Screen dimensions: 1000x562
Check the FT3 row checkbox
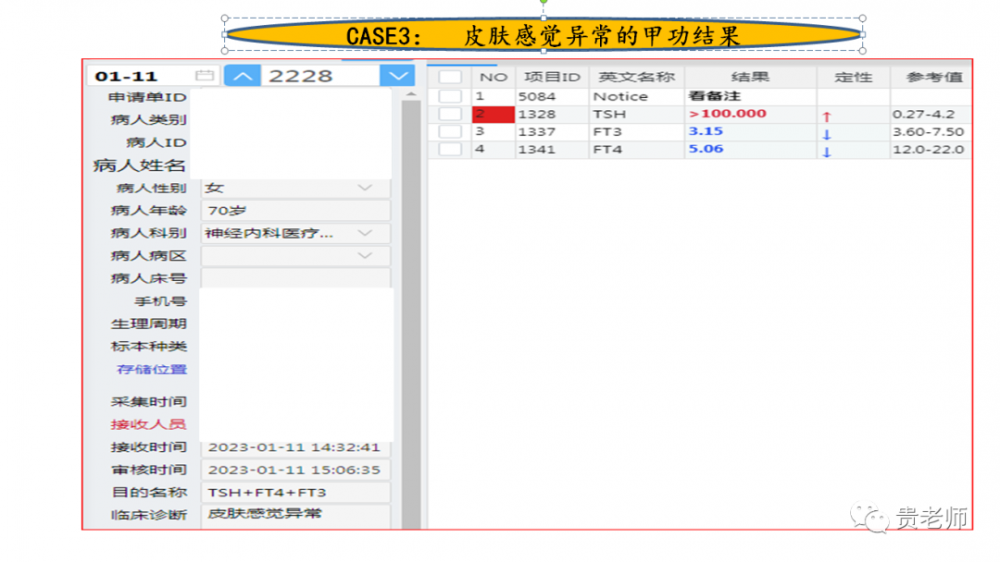pos(450,131)
